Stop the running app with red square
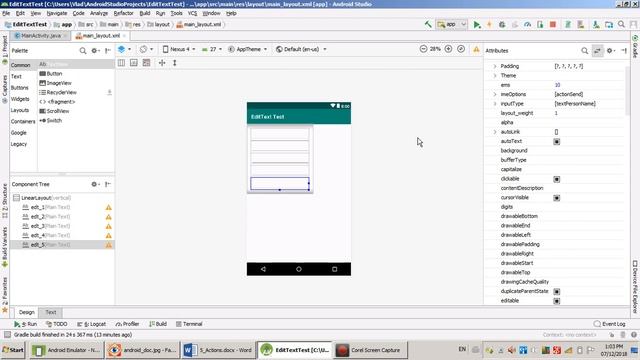This screenshot has height=360, width=640. pyautogui.click(x=553, y=24)
